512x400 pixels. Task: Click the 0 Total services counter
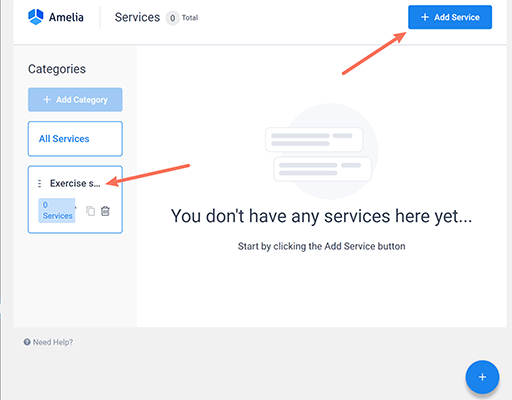(x=182, y=18)
